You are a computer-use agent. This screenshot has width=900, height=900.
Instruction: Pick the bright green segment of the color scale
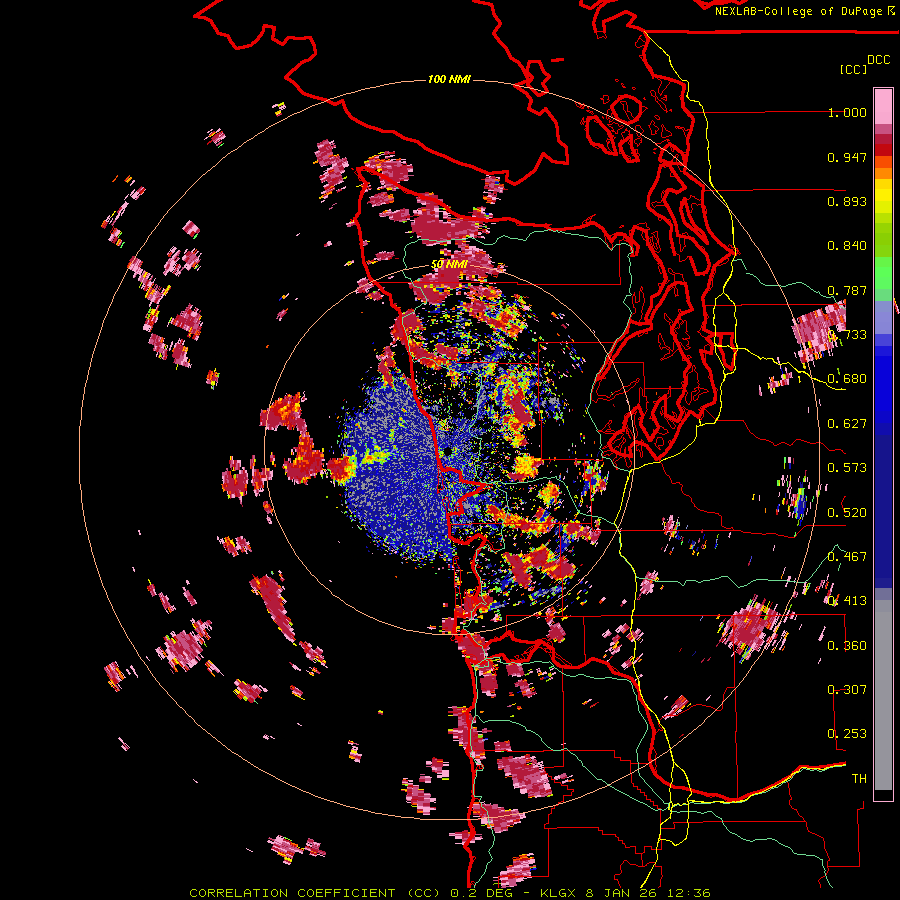pyautogui.click(x=883, y=273)
